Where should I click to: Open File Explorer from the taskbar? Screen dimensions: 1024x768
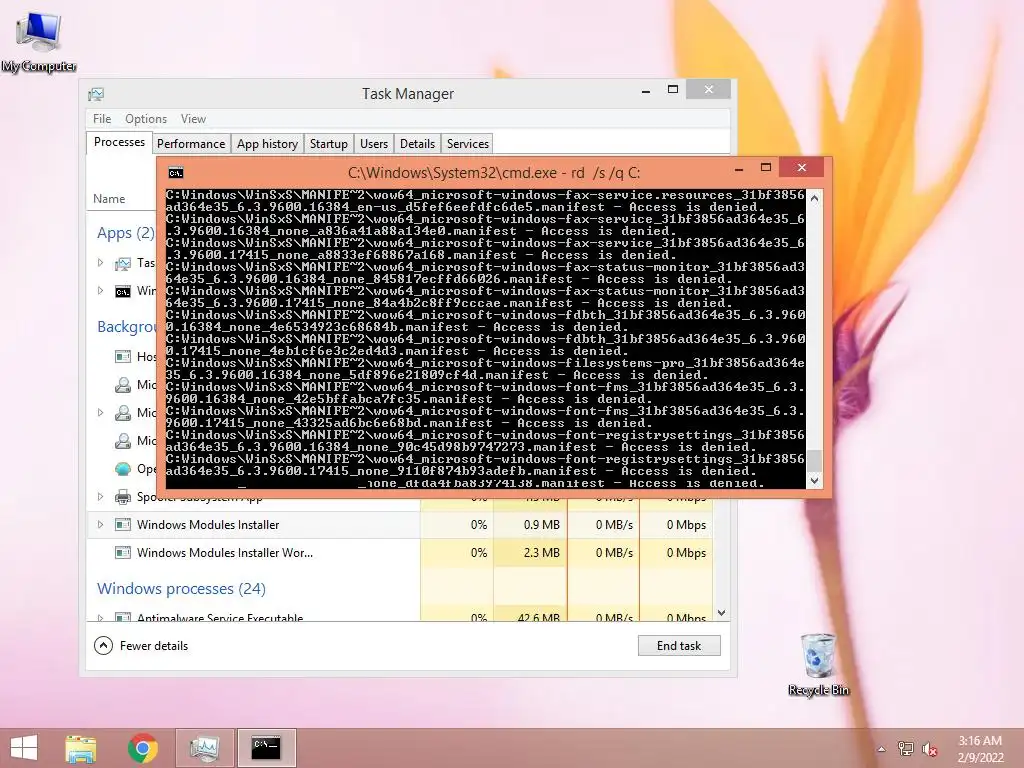coord(81,748)
